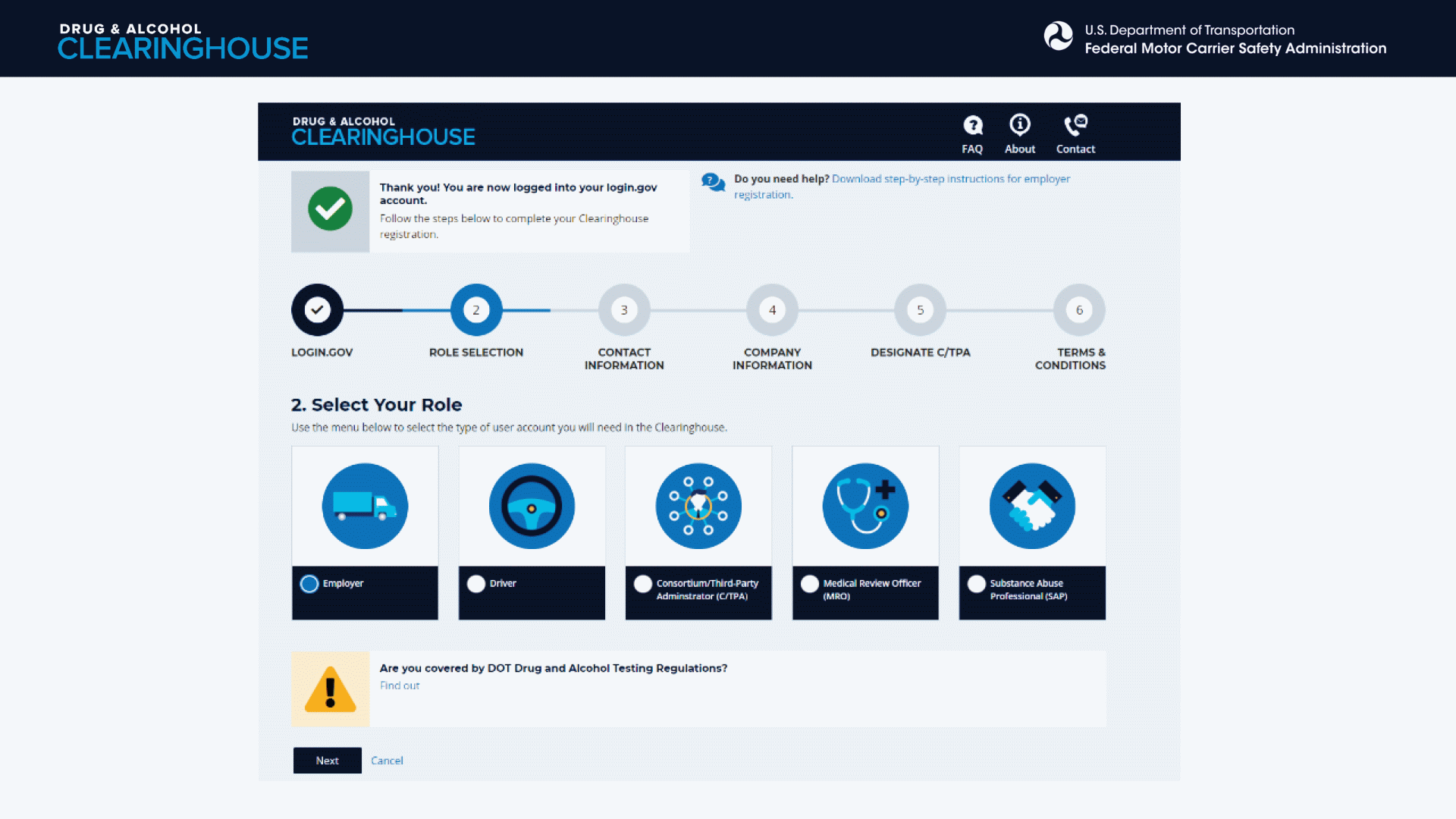Click the Consortium/Third-Party Administrator network icon
The height and width of the screenshot is (819, 1456).
click(x=698, y=506)
